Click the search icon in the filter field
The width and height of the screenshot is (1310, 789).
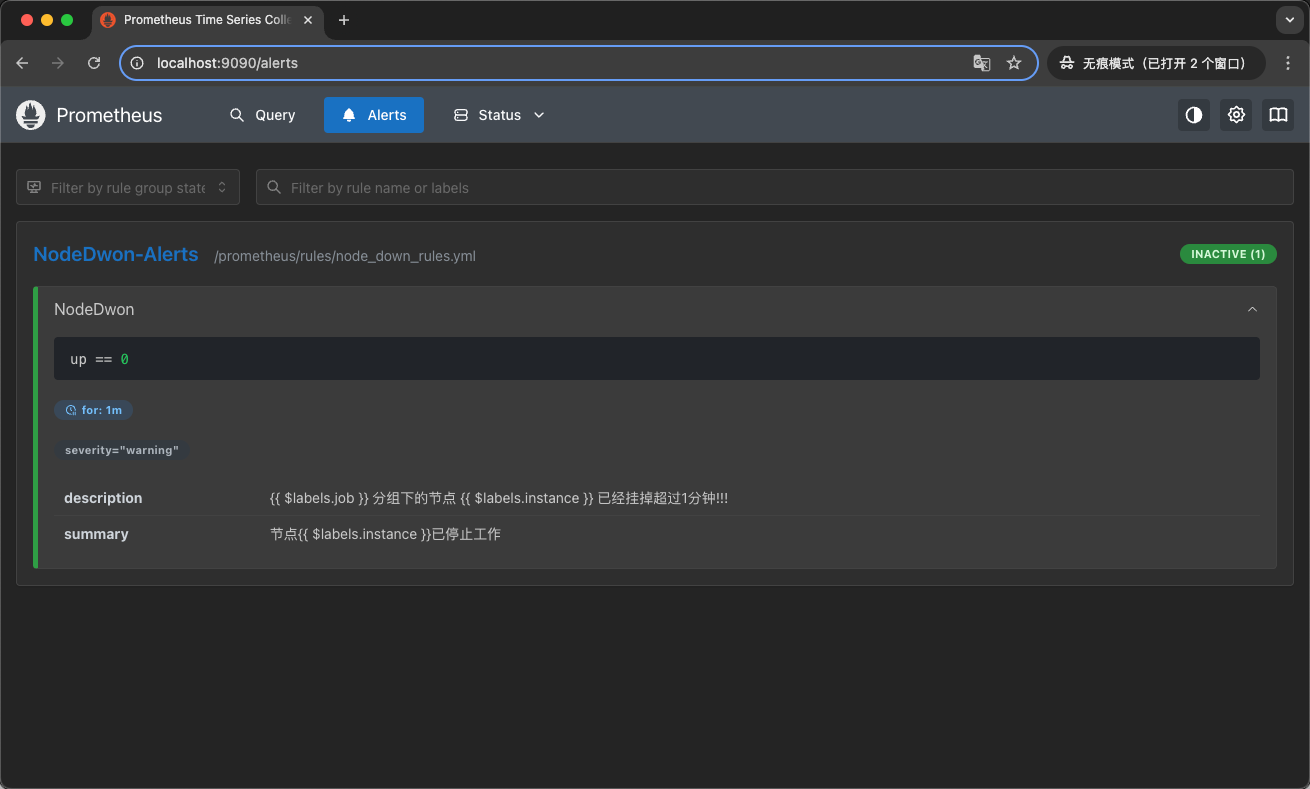274,187
